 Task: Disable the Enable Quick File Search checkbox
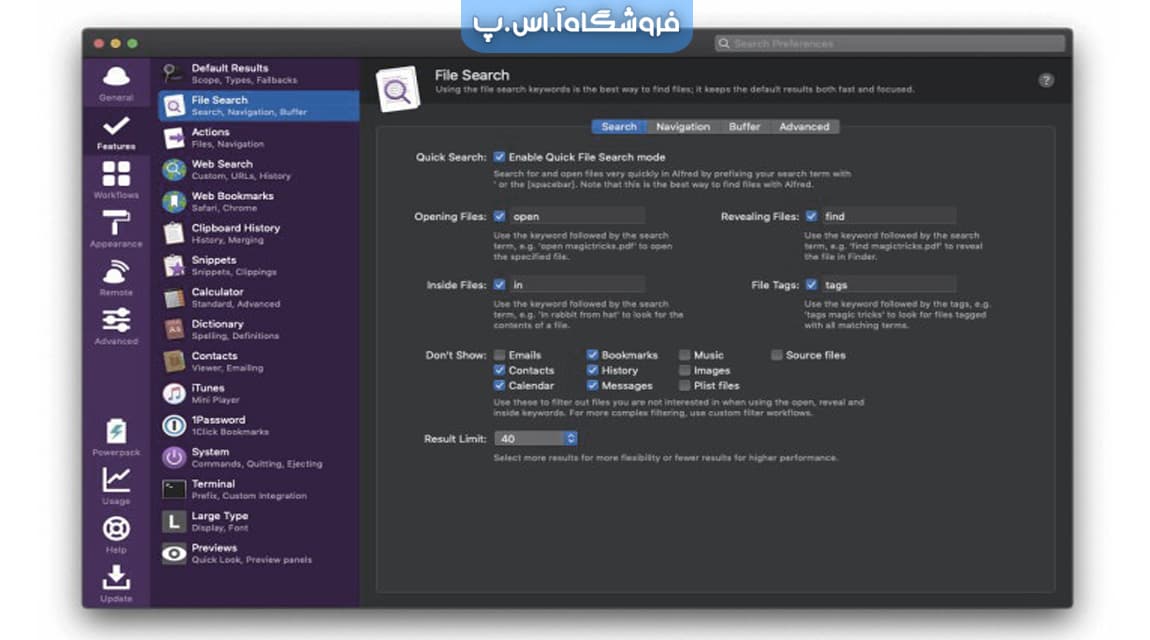click(499, 157)
